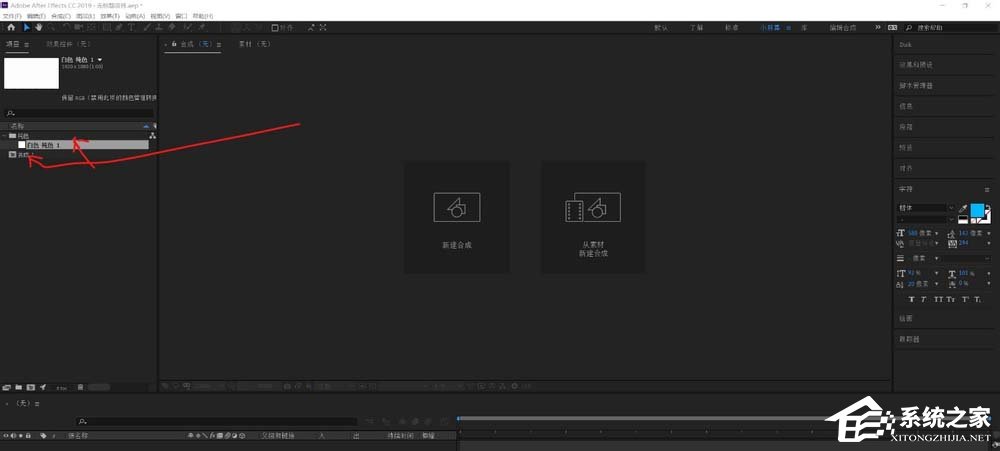Image resolution: width=1000 pixels, height=451 pixels.
Task: Open the vertical scale dropdown arrow
Action: (x=937, y=273)
